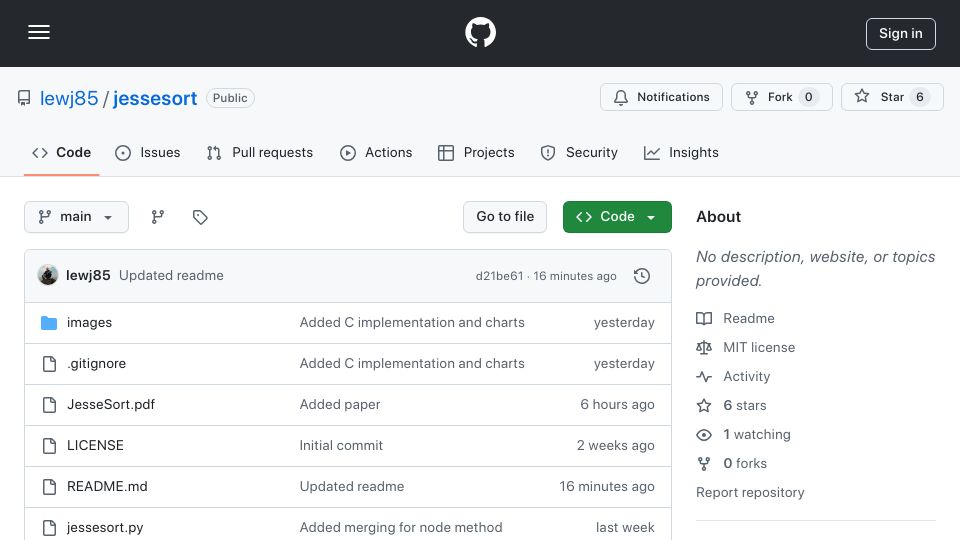Click the scales icon next to MIT license

tap(704, 348)
